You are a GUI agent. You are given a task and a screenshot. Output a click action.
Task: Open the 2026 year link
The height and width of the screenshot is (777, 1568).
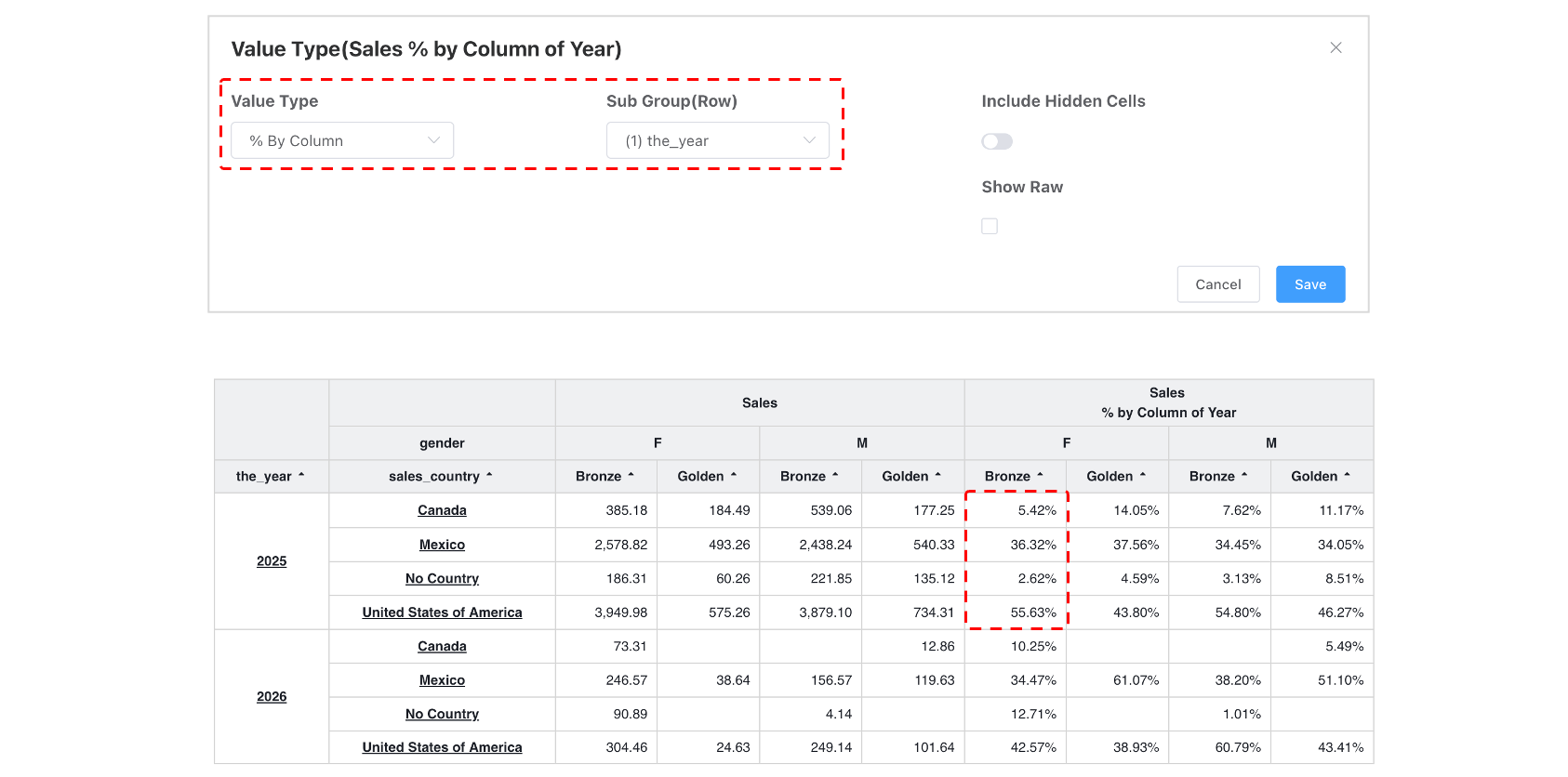(272, 697)
